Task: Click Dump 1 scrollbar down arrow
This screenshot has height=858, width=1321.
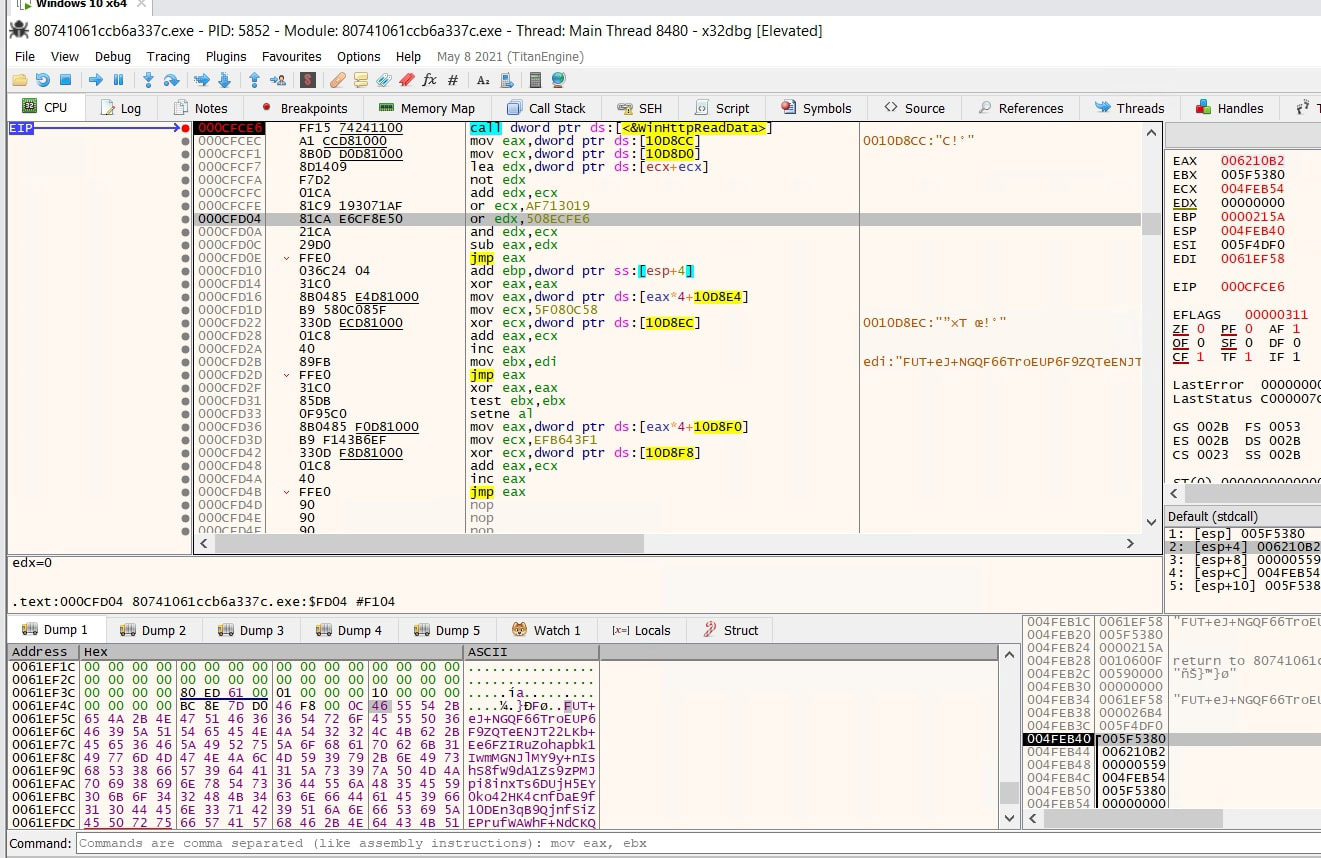Action: pyautogui.click(x=1008, y=818)
